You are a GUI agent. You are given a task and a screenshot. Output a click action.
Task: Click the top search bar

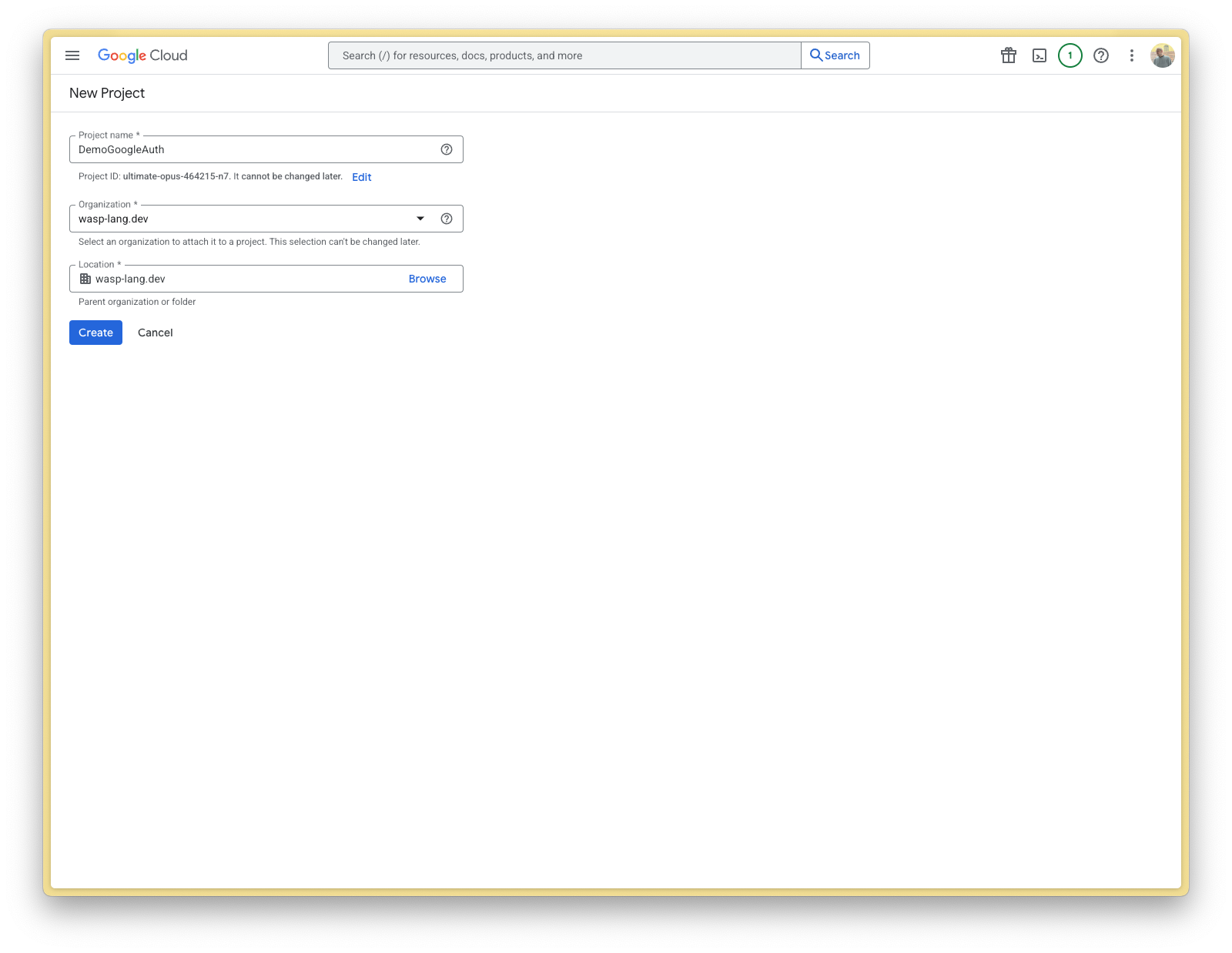[x=562, y=55]
